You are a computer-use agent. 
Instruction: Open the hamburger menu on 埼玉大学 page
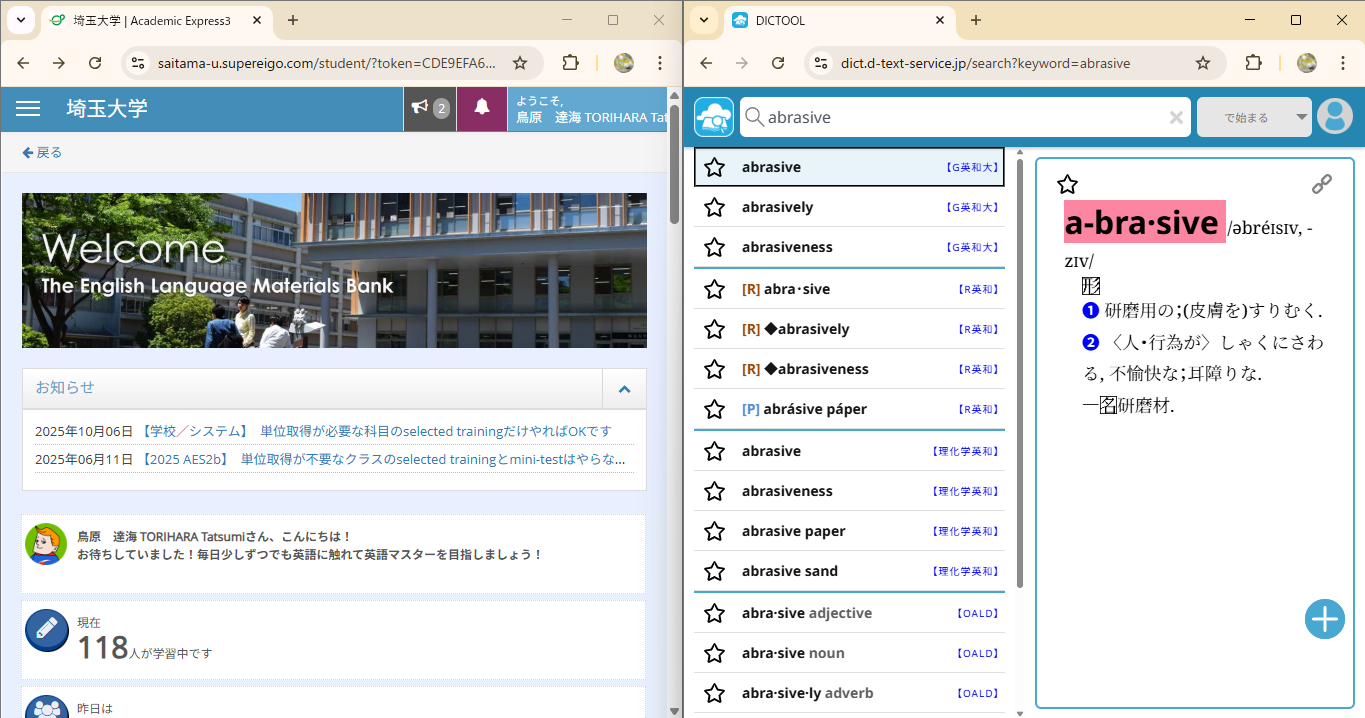point(28,109)
